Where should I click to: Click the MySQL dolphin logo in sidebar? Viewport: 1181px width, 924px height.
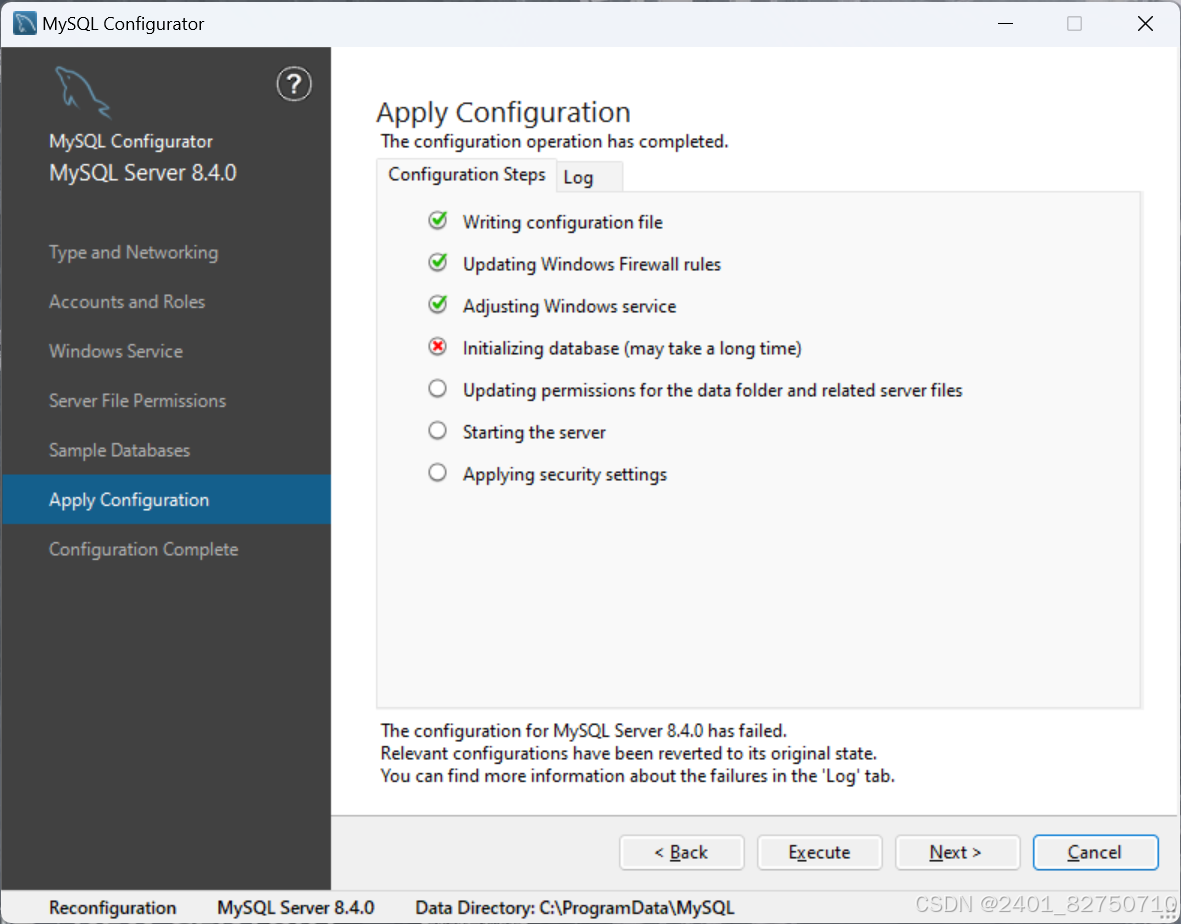pos(83,93)
